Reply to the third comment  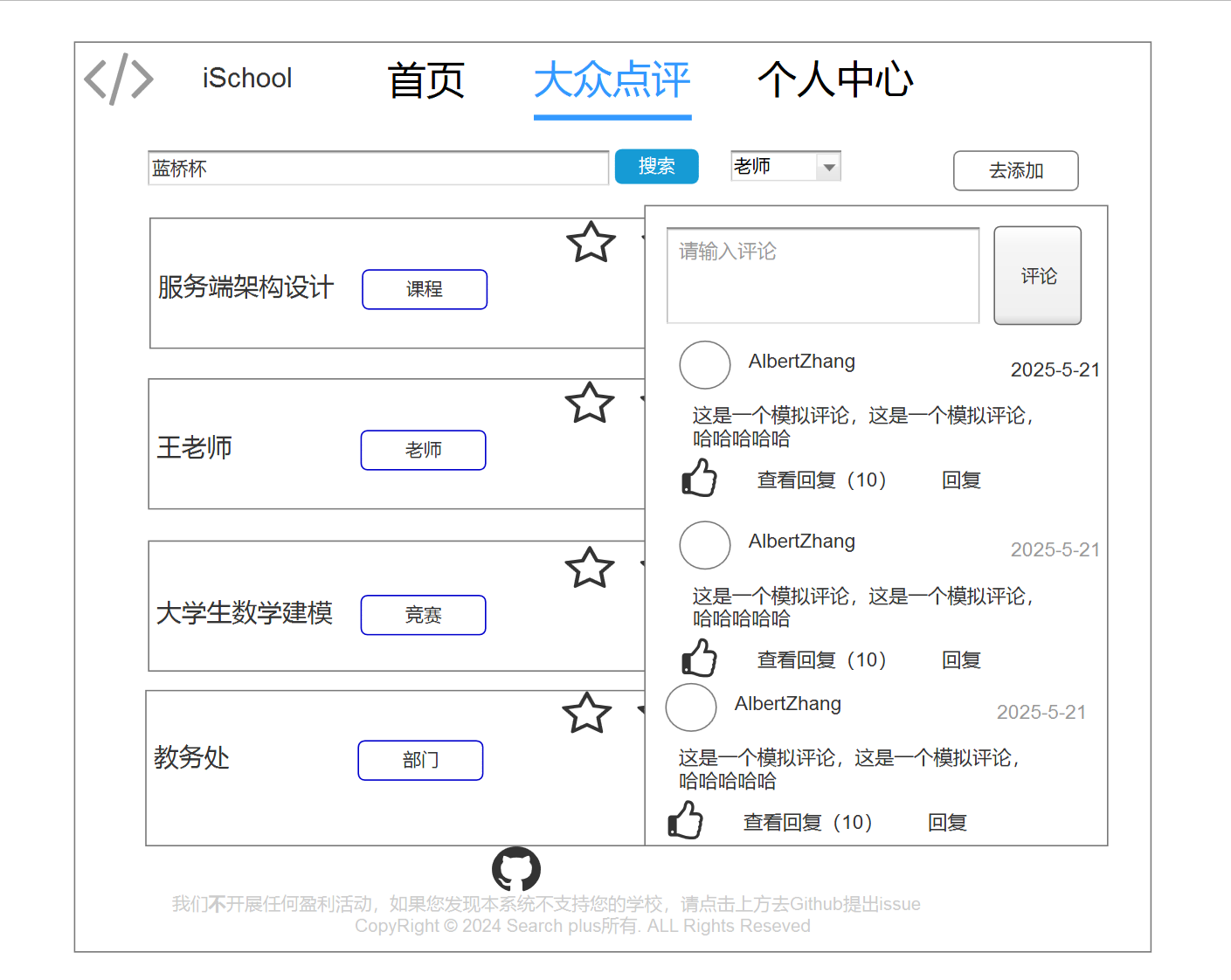(948, 823)
